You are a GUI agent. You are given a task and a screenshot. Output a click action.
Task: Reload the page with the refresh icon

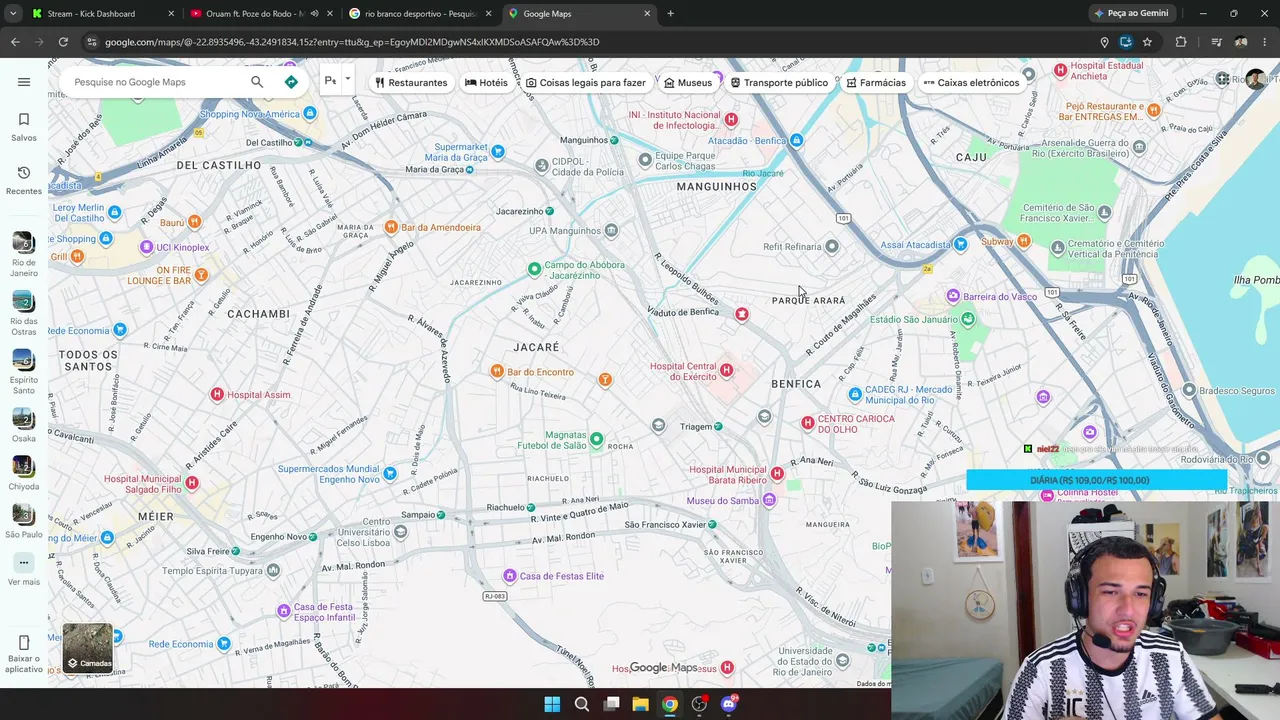63,42
